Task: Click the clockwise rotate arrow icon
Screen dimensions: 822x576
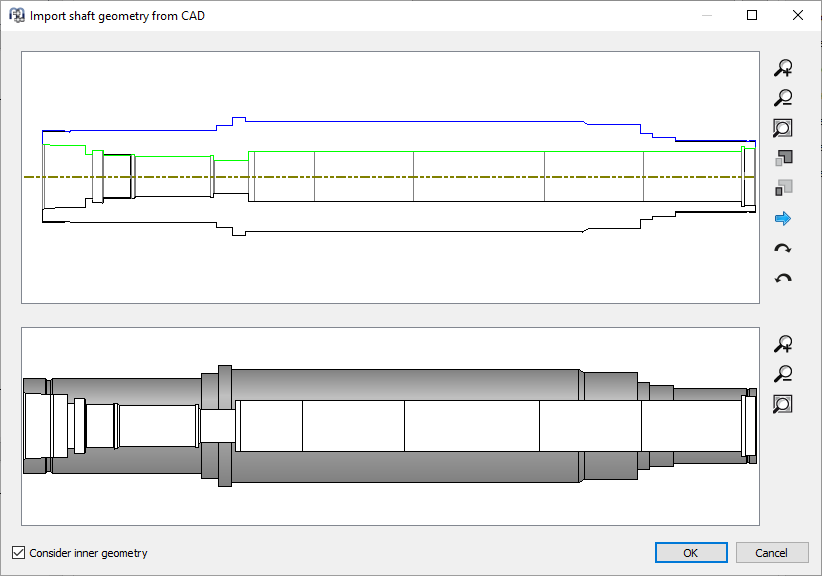Action: click(783, 248)
